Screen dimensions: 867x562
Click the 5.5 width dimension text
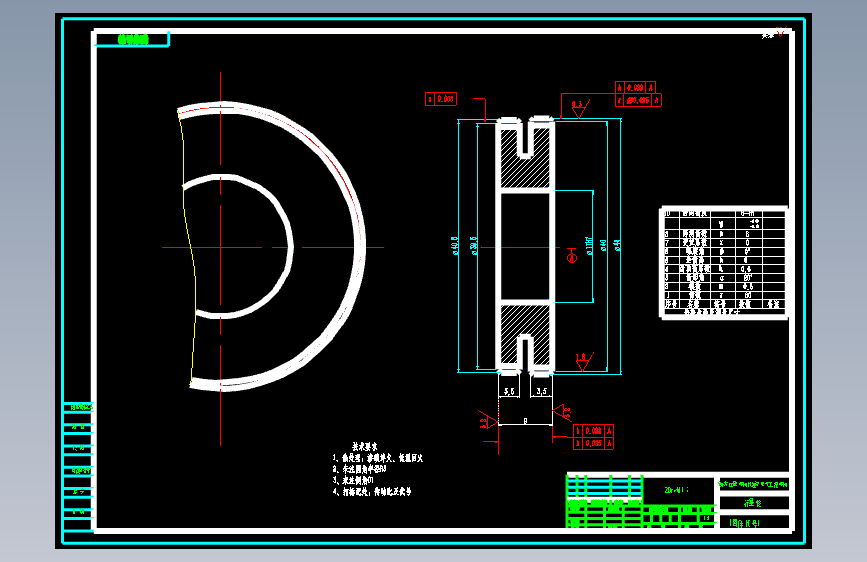[x=509, y=391]
